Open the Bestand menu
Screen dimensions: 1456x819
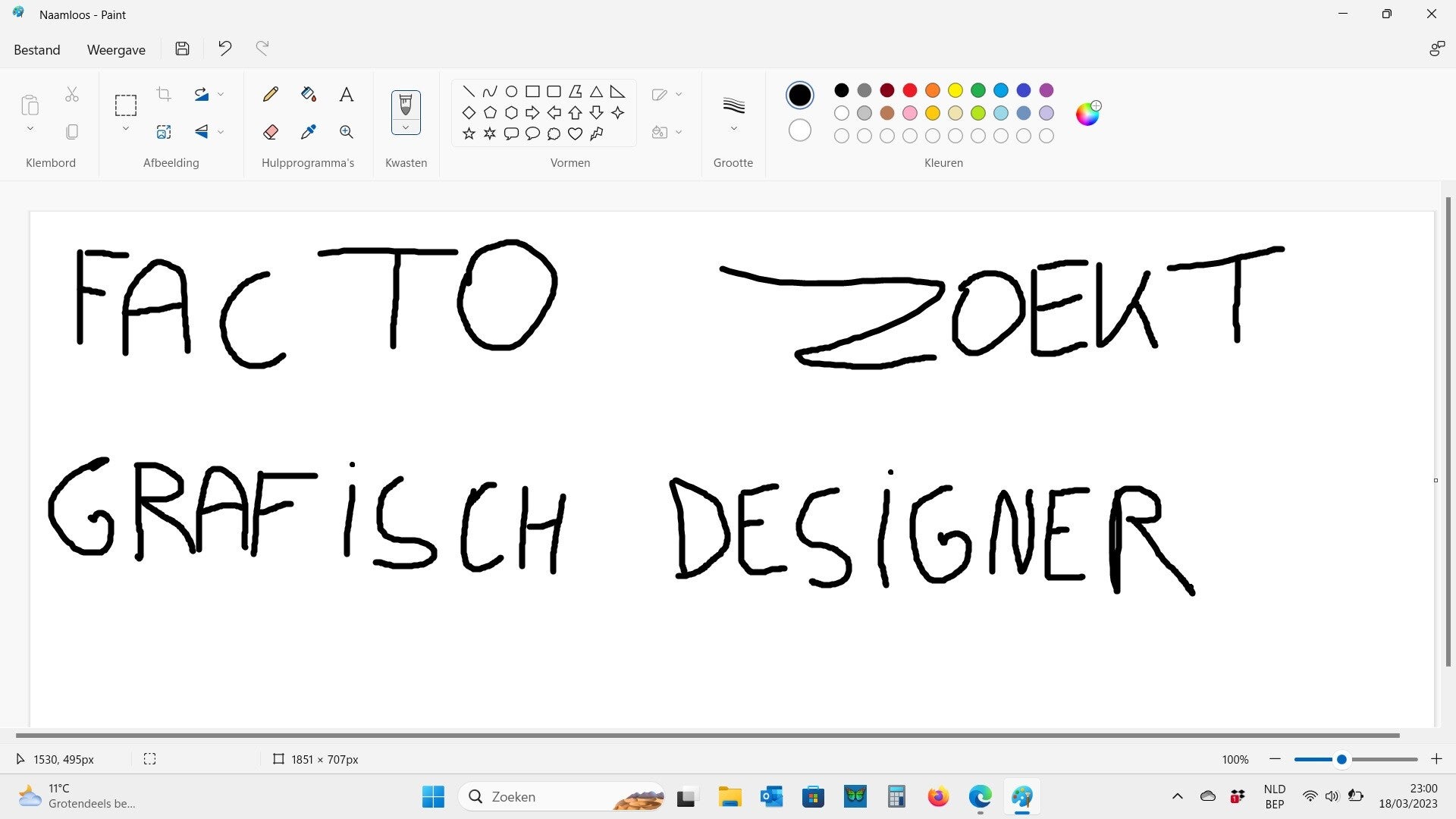(36, 50)
